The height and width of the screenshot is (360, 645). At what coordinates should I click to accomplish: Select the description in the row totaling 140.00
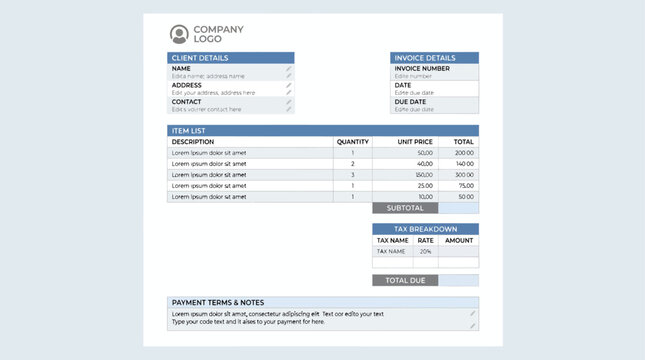[x=209, y=164]
